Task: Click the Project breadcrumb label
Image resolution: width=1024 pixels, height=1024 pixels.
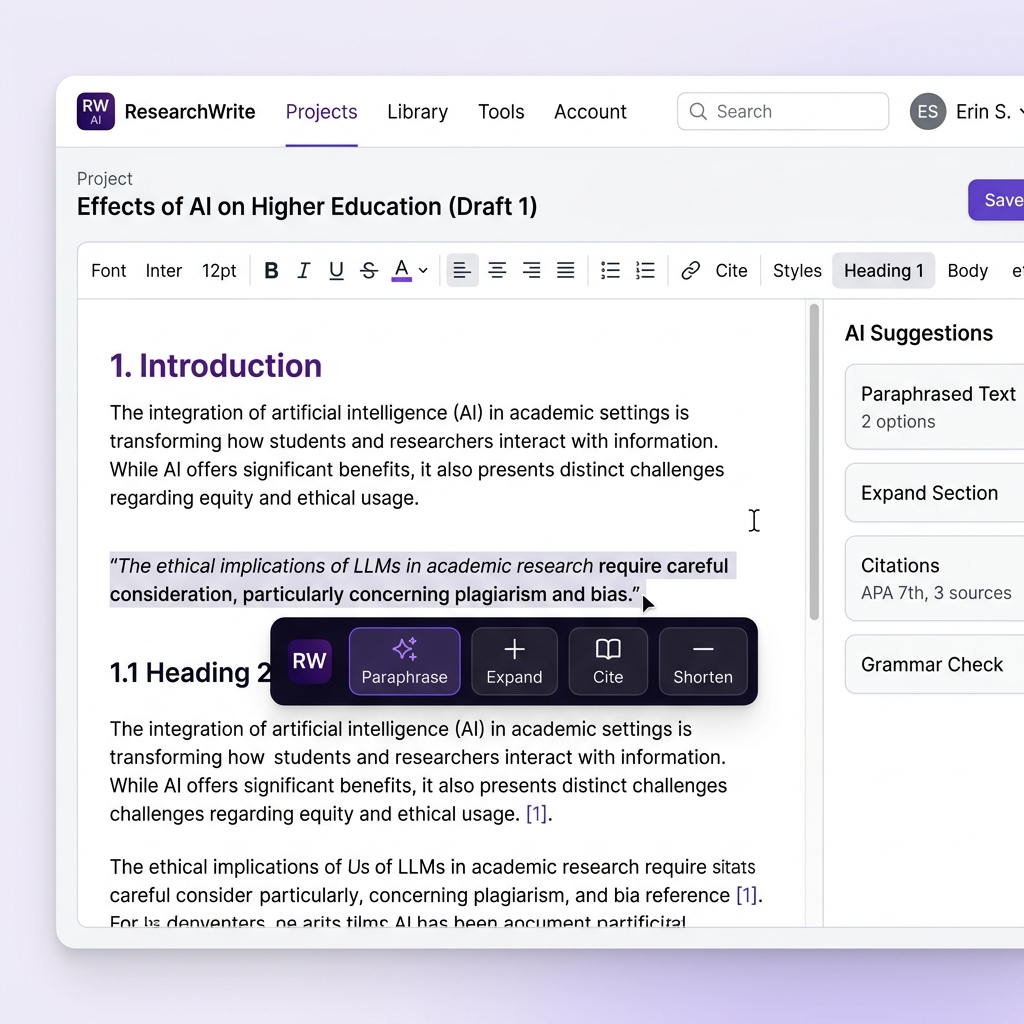Action: 104,178
